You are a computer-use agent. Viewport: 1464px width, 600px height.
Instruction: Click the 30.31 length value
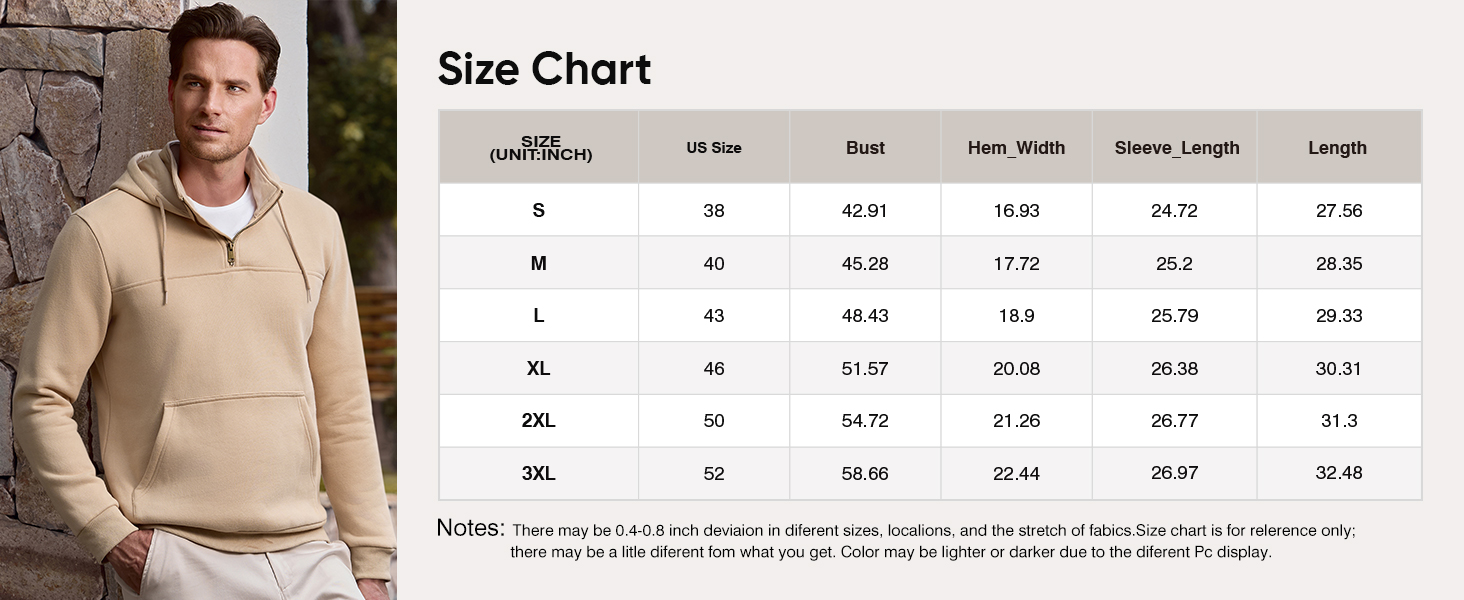pyautogui.click(x=1339, y=369)
